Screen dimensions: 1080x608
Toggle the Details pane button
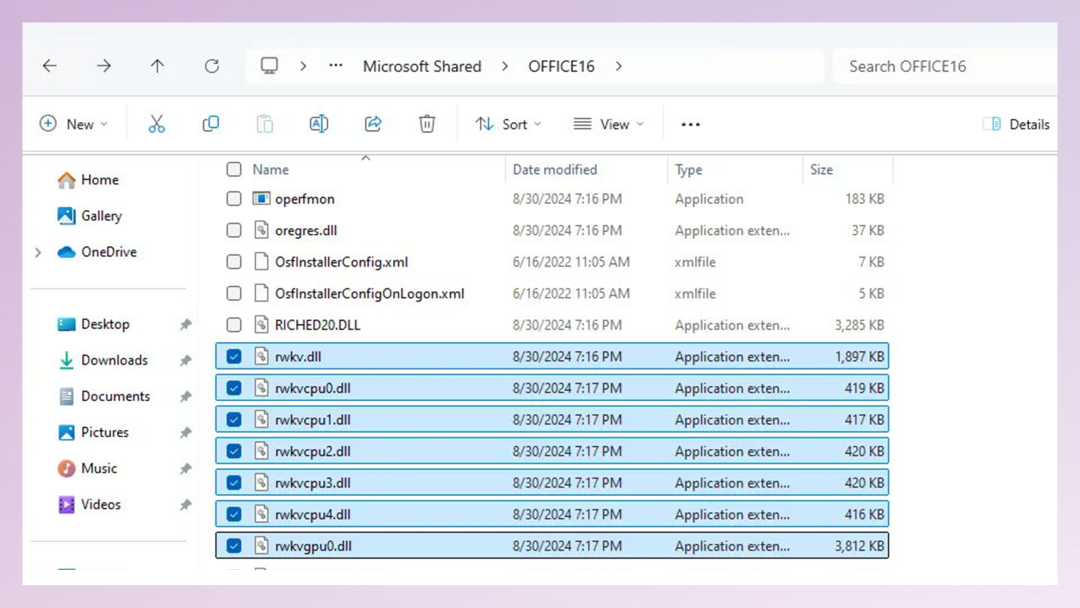pos(1017,124)
